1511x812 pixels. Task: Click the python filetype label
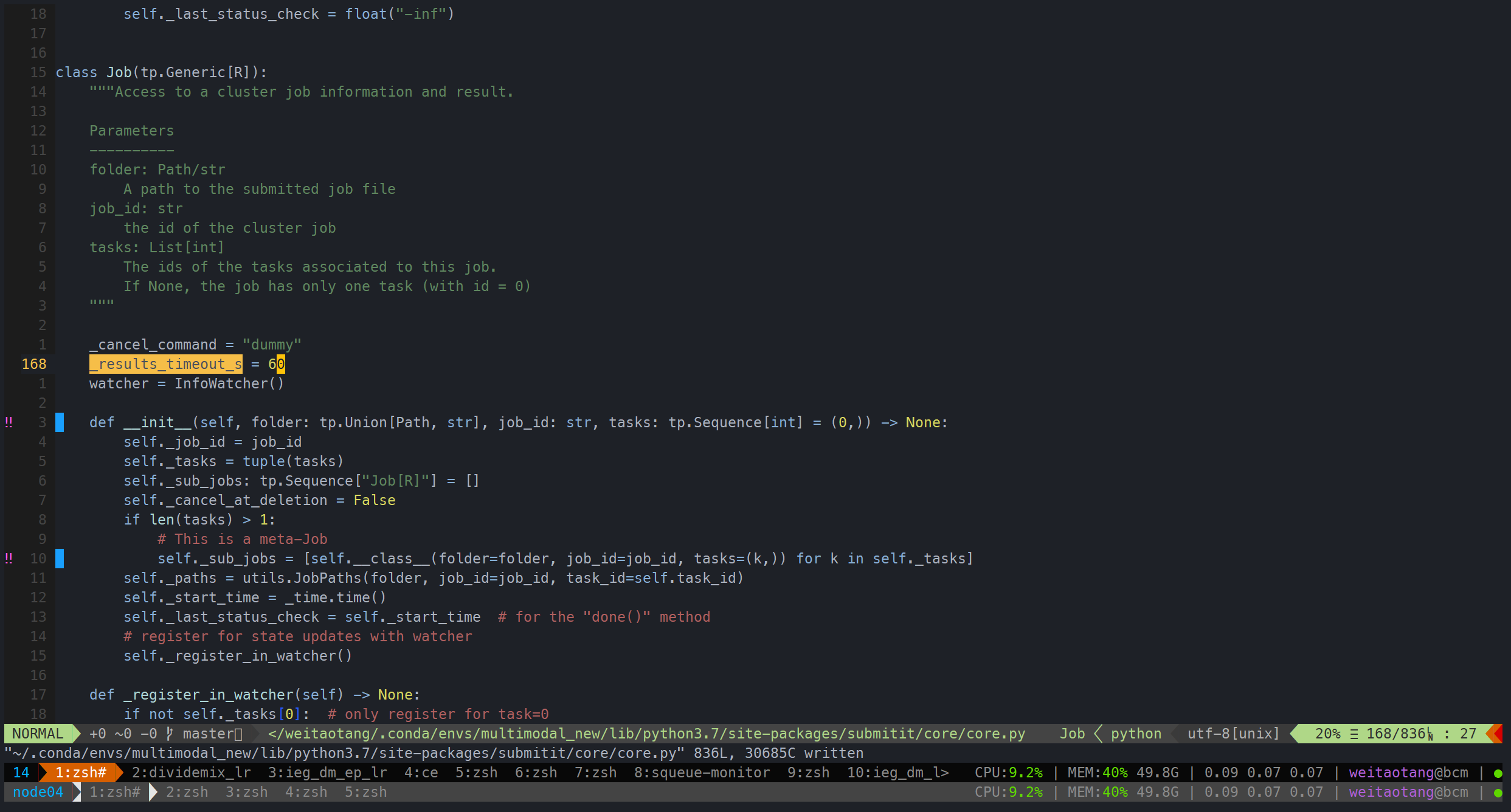(x=1136, y=734)
